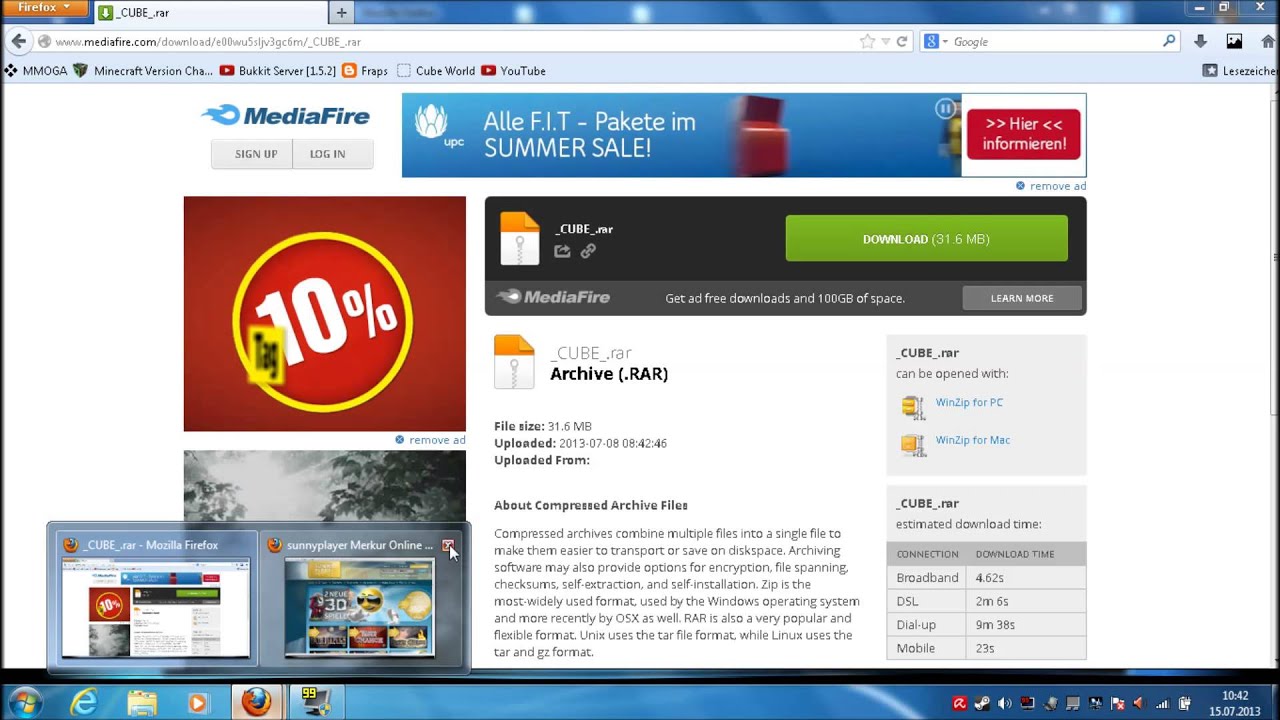Open the Windows Start button
The height and width of the screenshot is (720, 1280).
24,702
